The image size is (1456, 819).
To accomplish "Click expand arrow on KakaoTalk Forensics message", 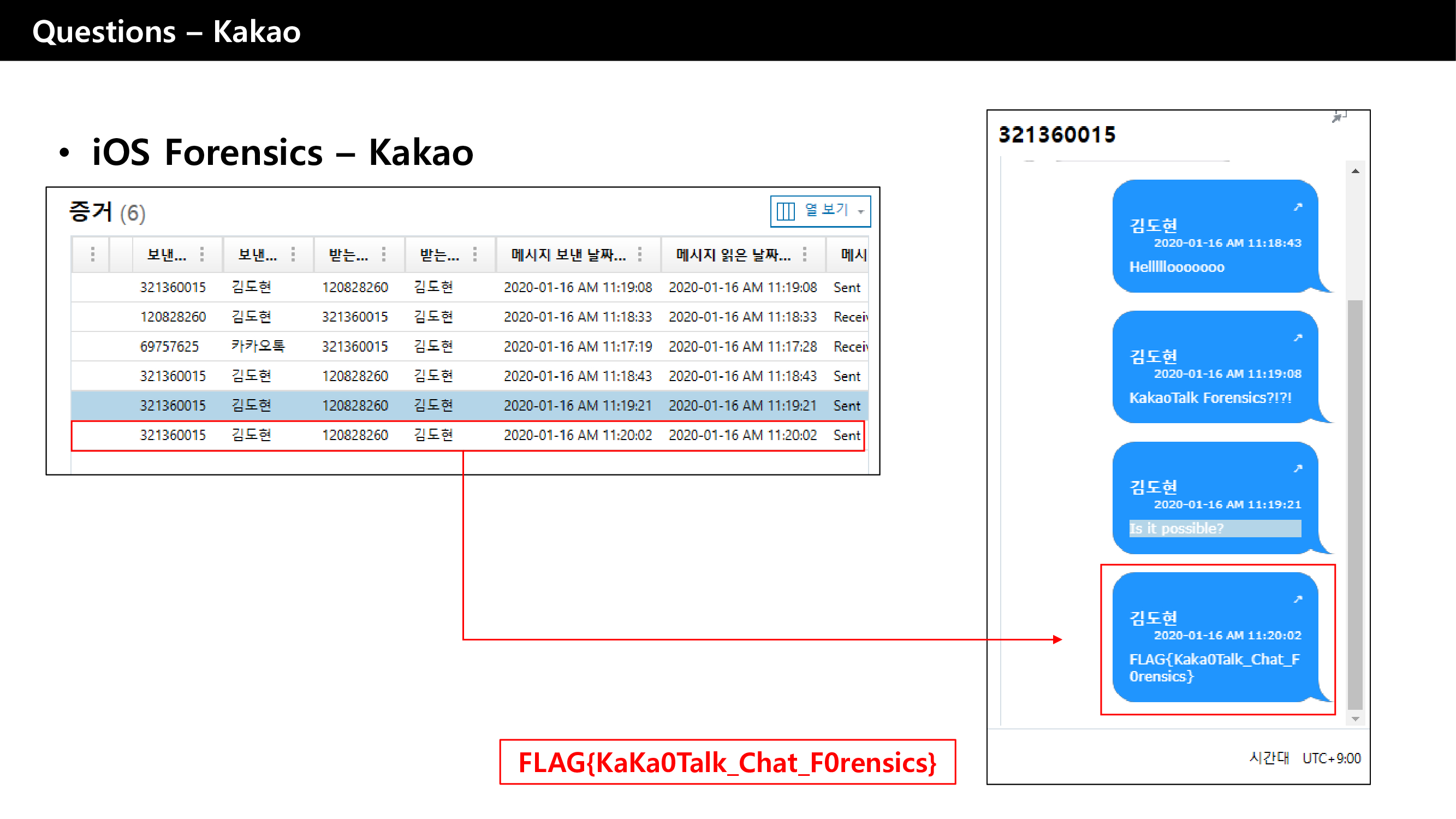I will click(1298, 337).
